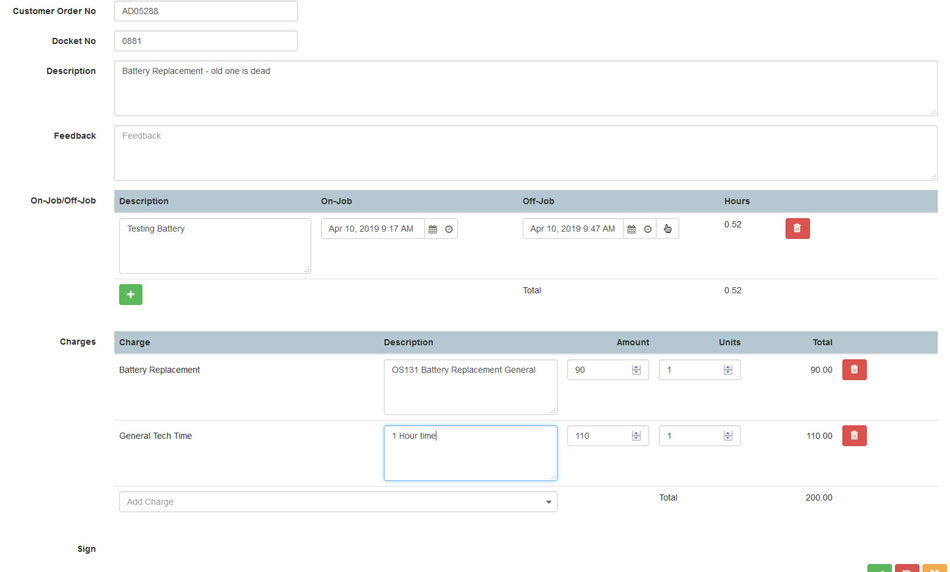Open the Off-Job clock time picker
Screen dimensions: 950x572
click(648, 229)
